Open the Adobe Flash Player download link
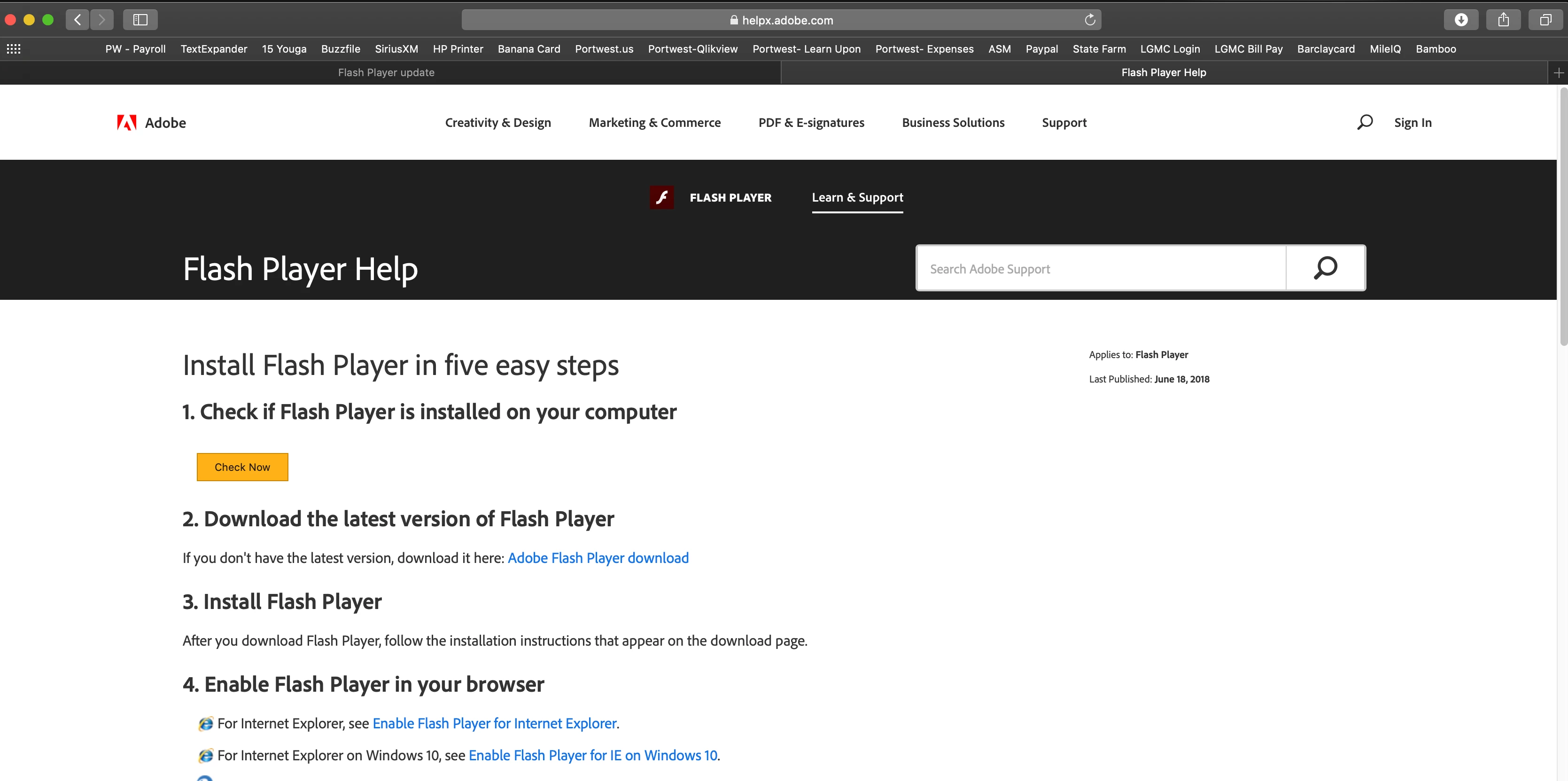 [598, 558]
